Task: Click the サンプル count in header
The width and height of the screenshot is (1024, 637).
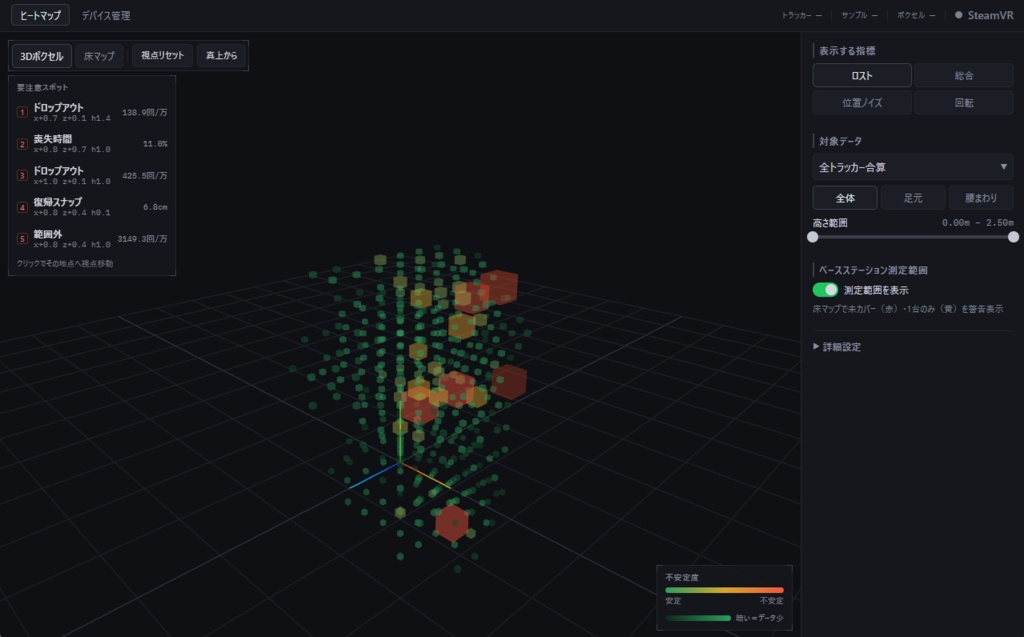Action: click(859, 15)
